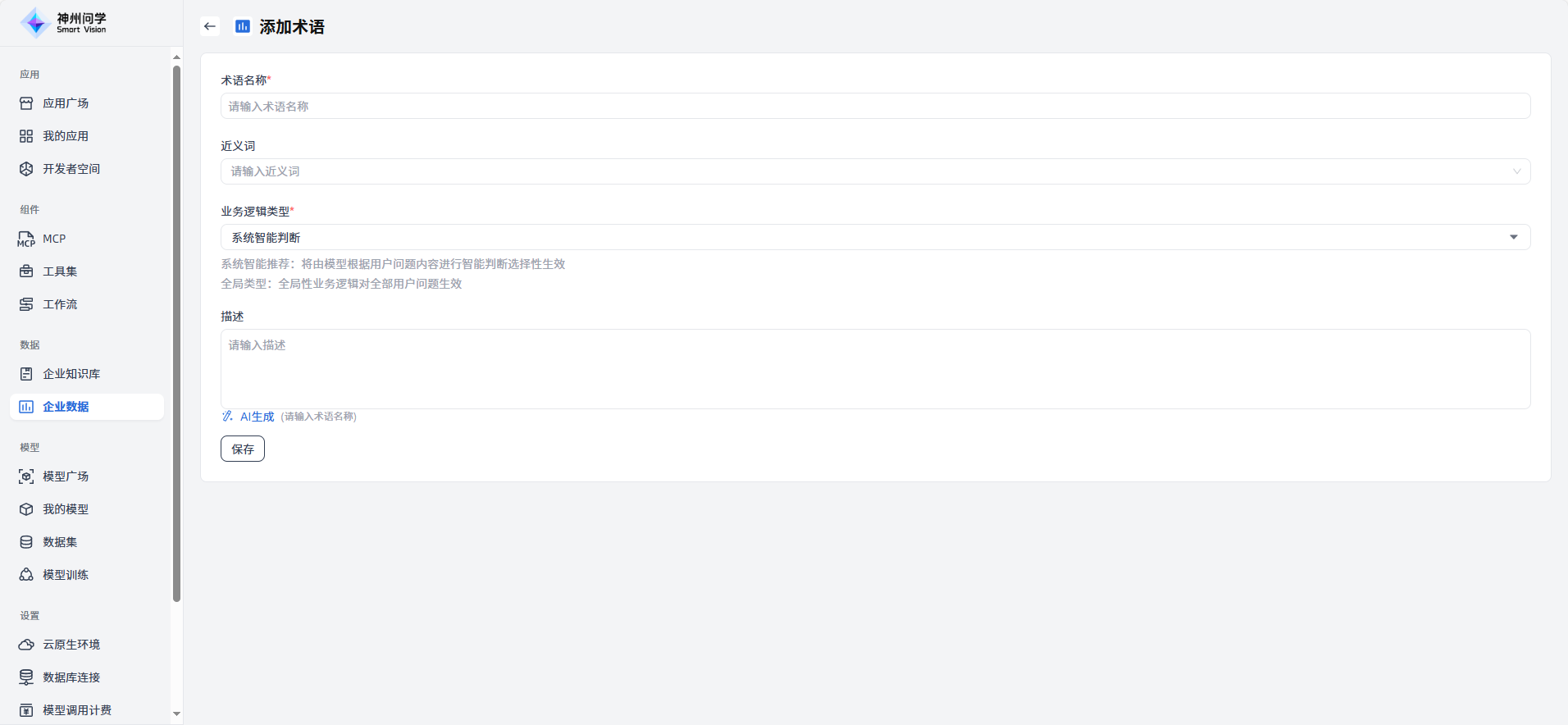Click the 开发者空间 icon in sidebar
The height and width of the screenshot is (725, 1568).
click(26, 169)
